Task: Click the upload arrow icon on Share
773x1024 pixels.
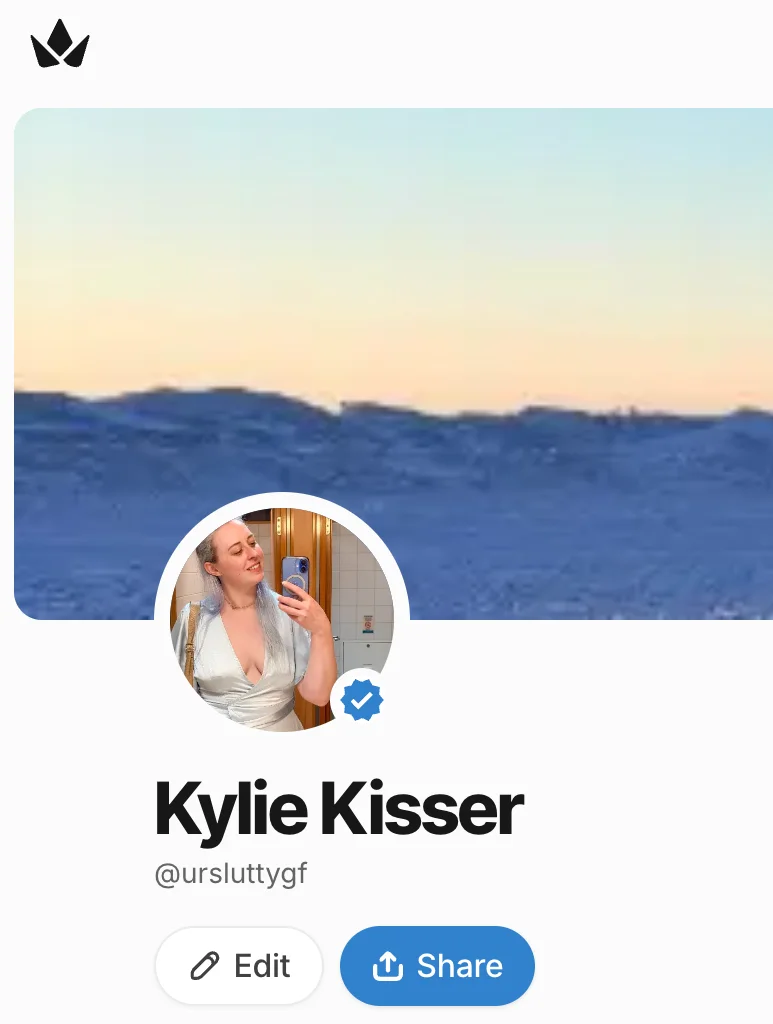Action: tap(387, 966)
